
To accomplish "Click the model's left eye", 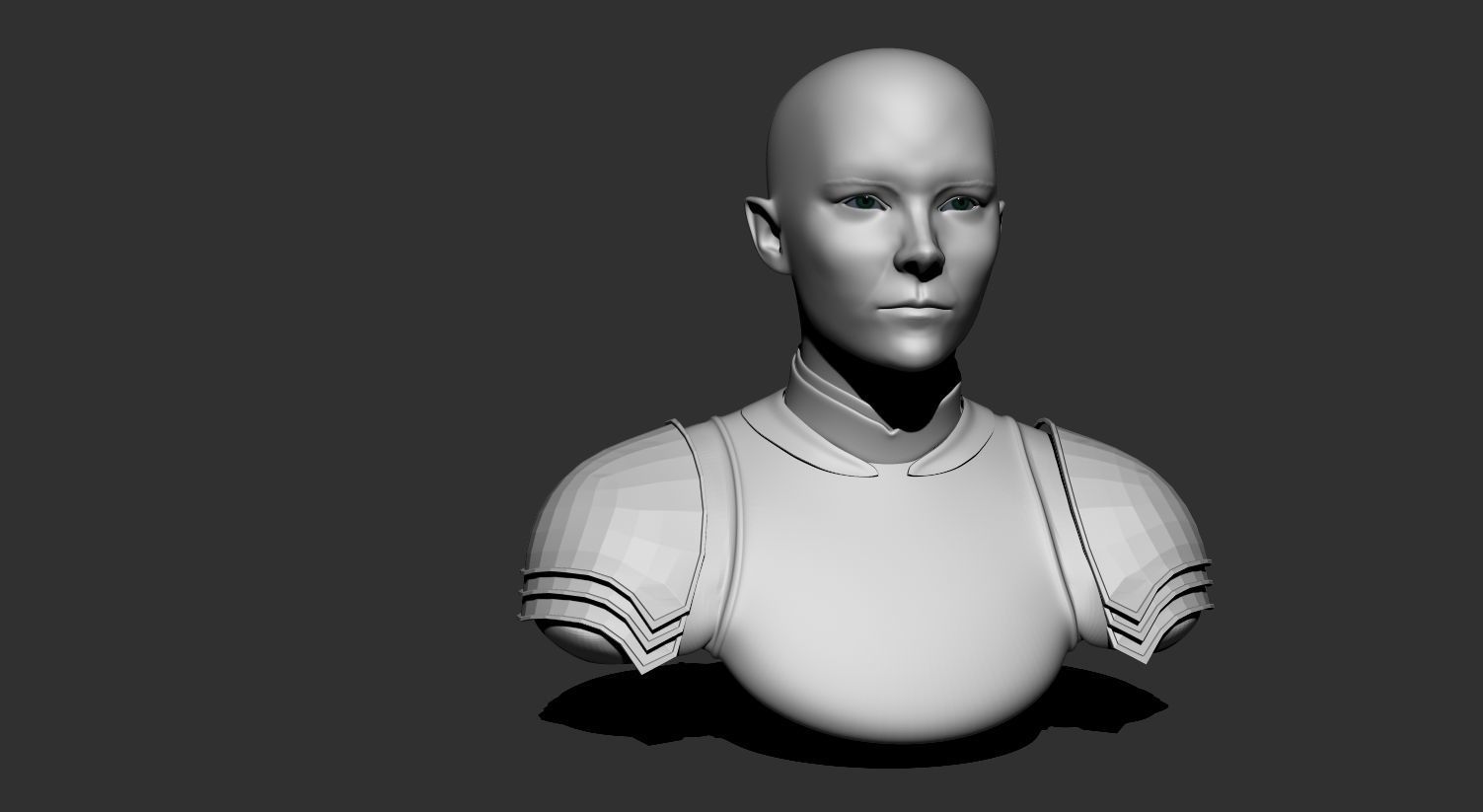I will click(x=960, y=202).
